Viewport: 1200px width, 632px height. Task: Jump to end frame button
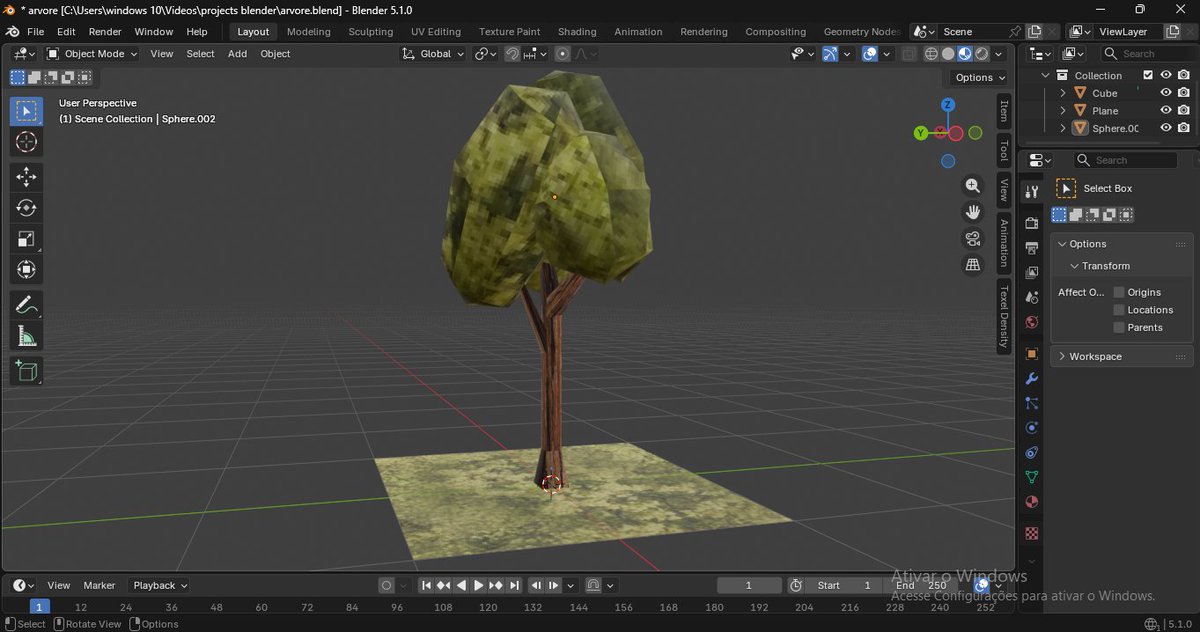(x=515, y=585)
